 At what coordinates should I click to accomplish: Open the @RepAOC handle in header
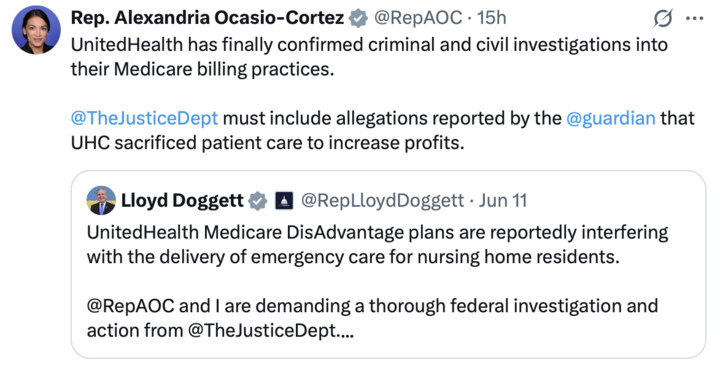point(418,18)
